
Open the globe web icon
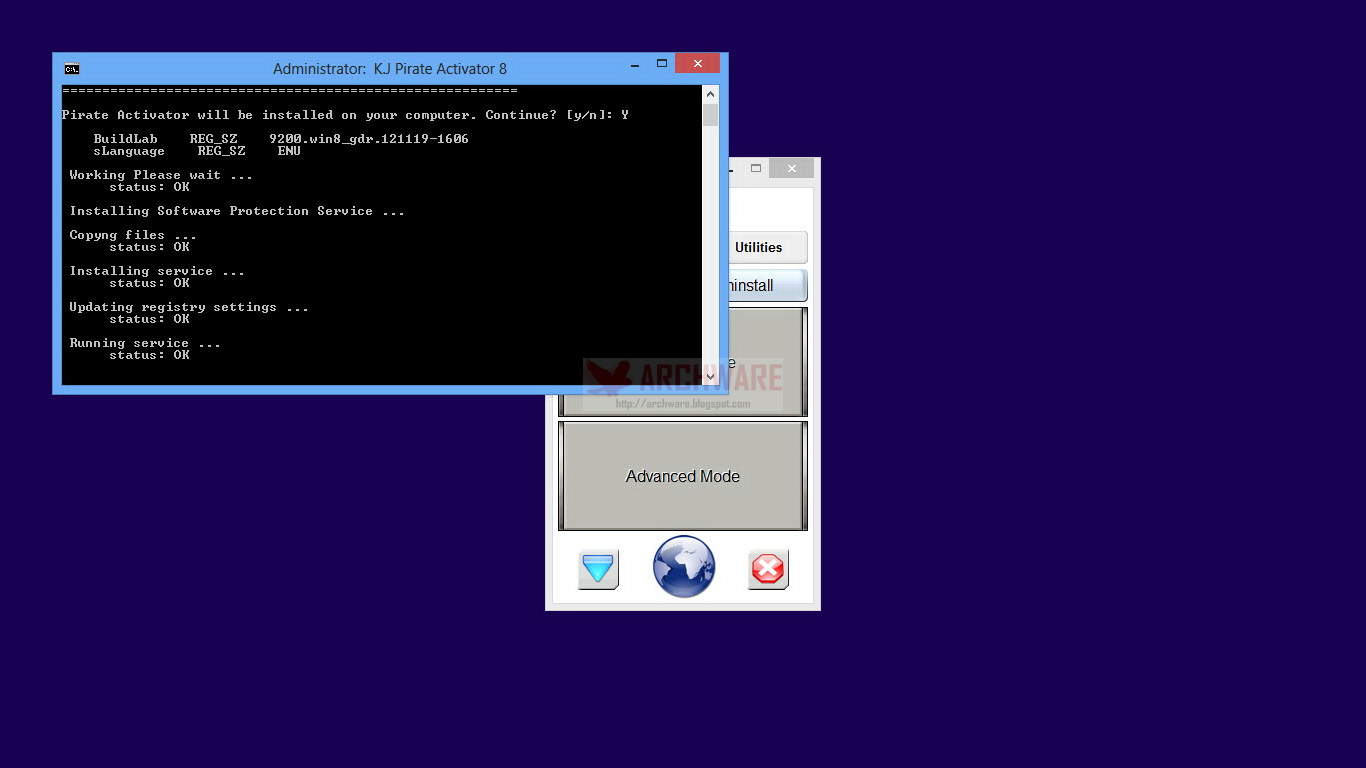click(684, 567)
